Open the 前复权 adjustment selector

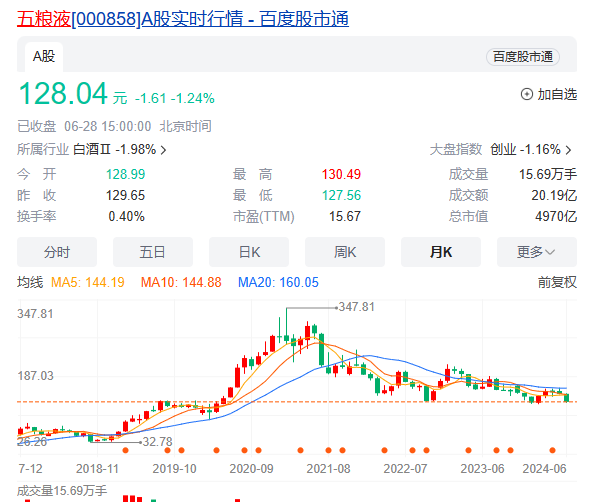click(557, 282)
